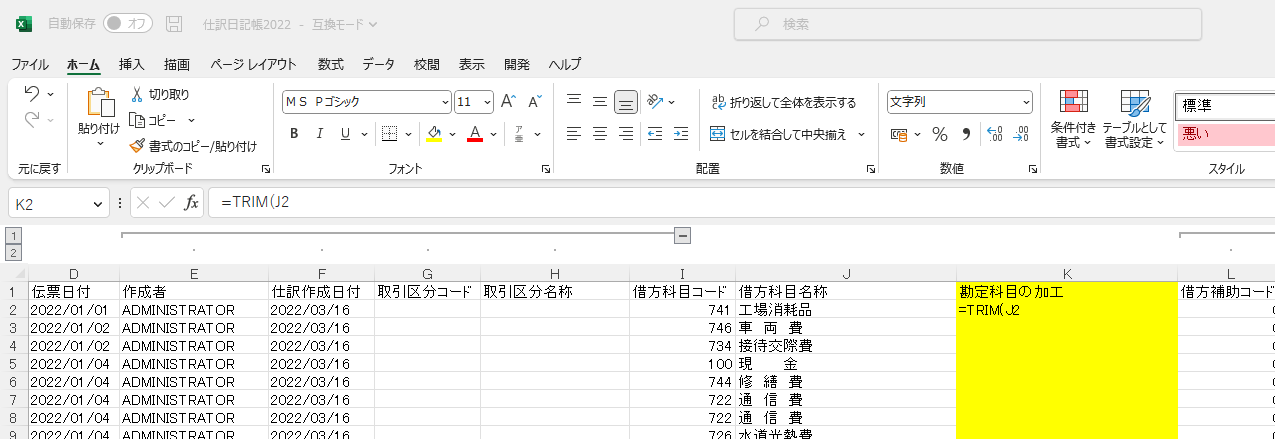Open the Data tab
Image resolution: width=1275 pixels, height=439 pixels.
point(378,64)
